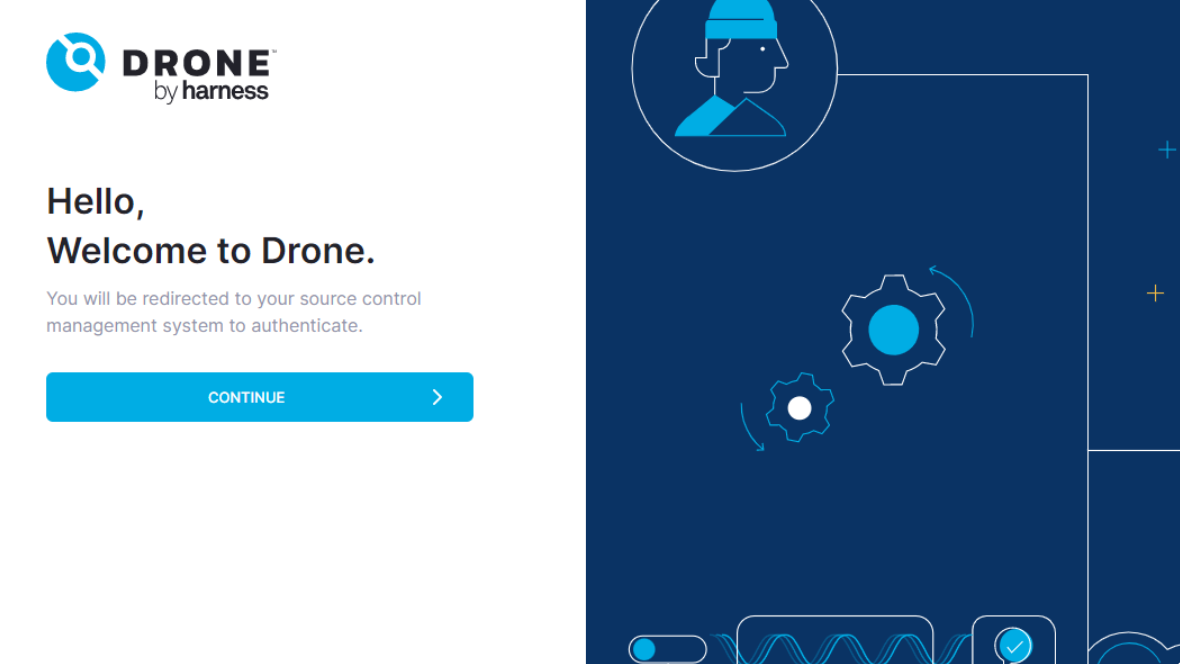Click the source control redirect description text
1180x664 pixels.
pos(233,312)
